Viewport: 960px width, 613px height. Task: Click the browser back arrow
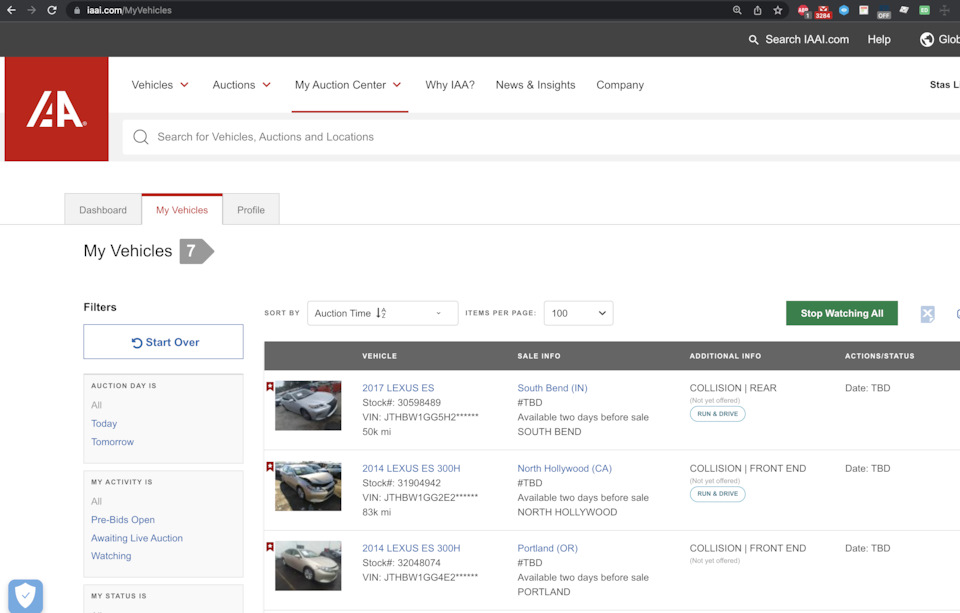(x=11, y=10)
